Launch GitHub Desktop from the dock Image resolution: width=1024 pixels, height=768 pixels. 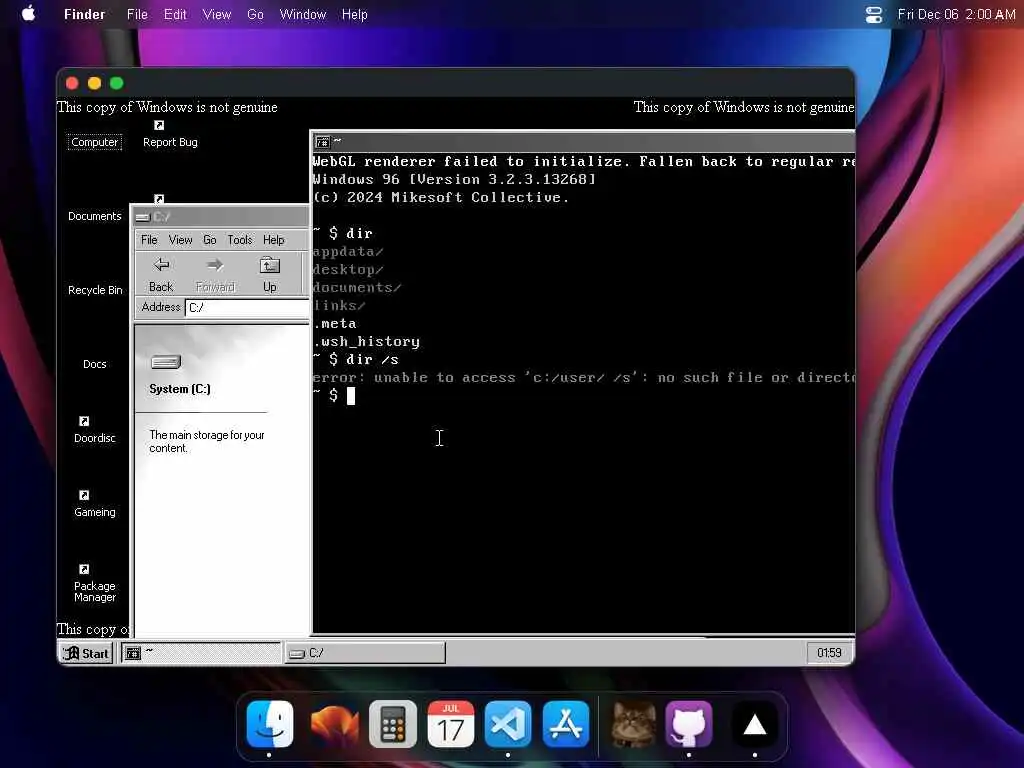point(689,724)
